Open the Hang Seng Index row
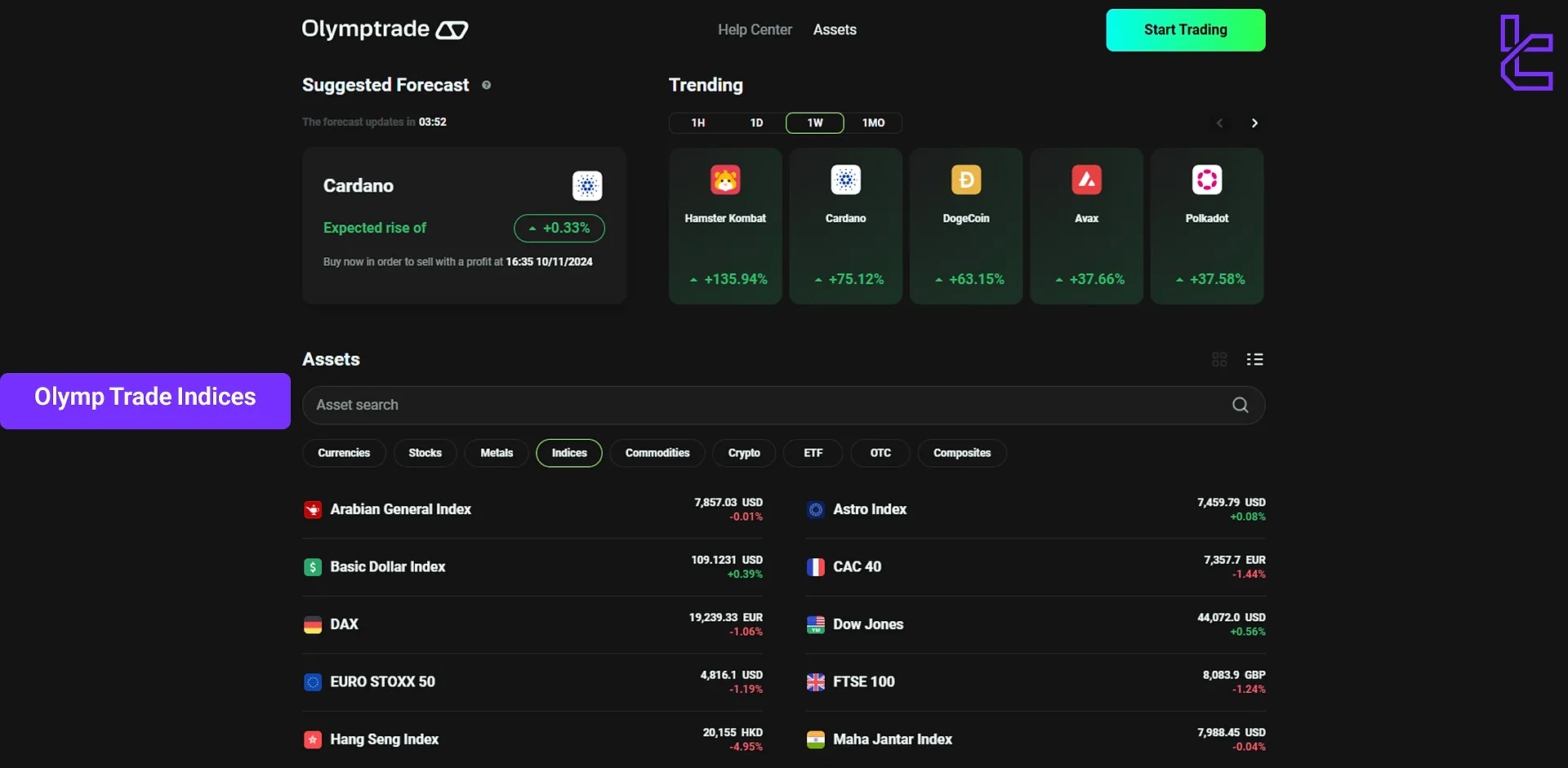The width and height of the screenshot is (1568, 768). [533, 740]
